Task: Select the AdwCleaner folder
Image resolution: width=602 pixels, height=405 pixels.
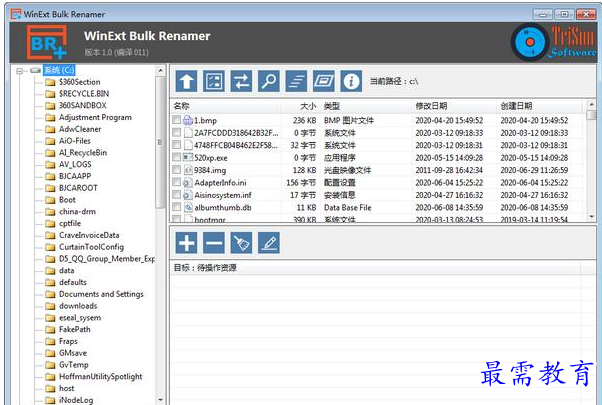Action: (x=80, y=129)
